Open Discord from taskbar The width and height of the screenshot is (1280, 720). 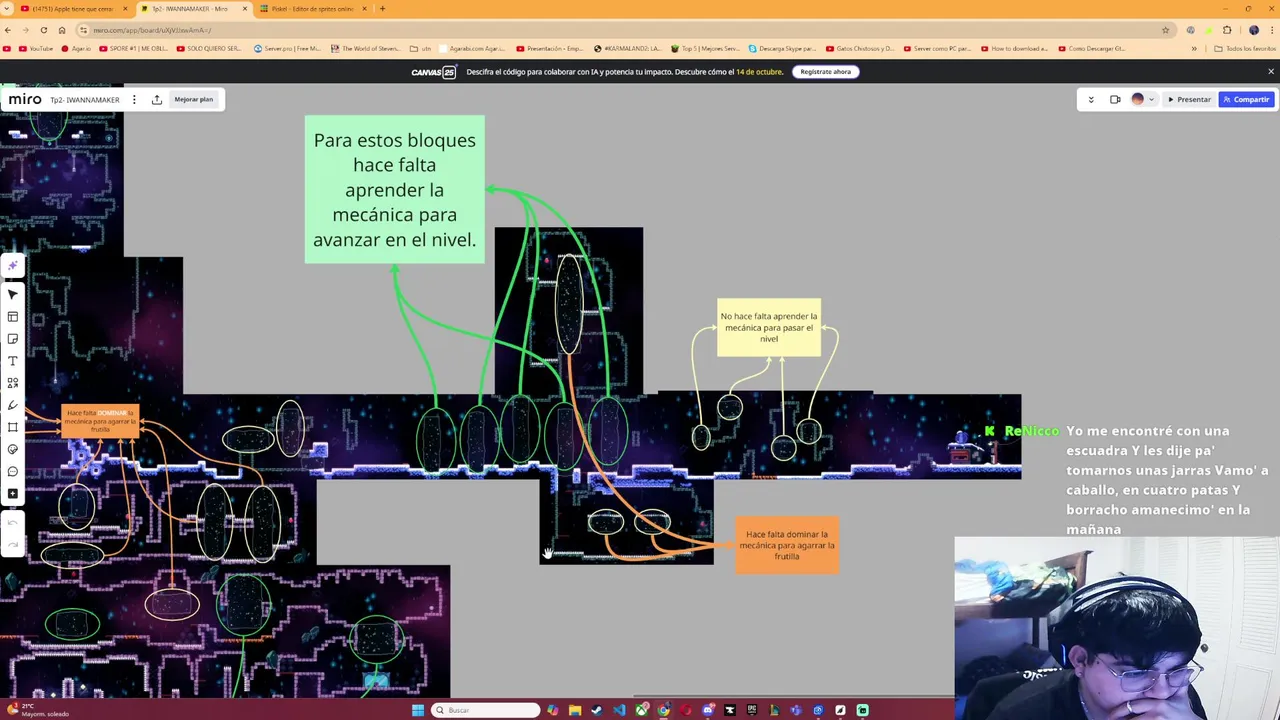click(708, 710)
